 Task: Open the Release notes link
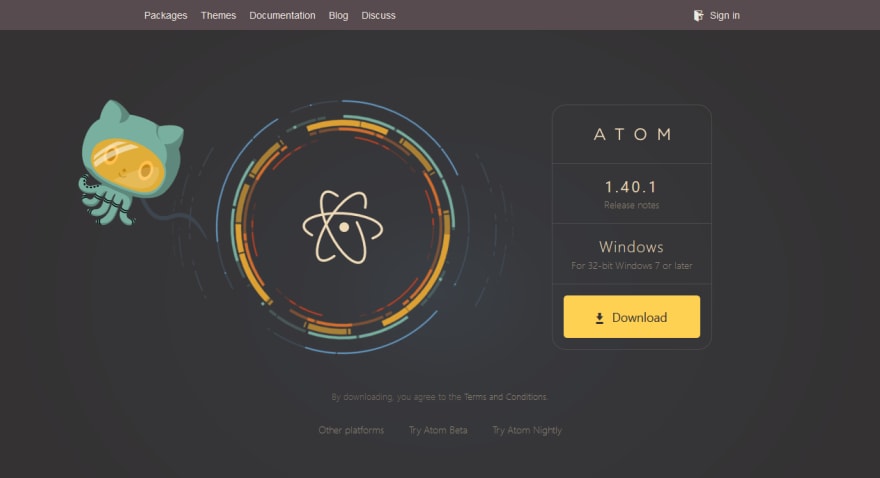tap(631, 205)
